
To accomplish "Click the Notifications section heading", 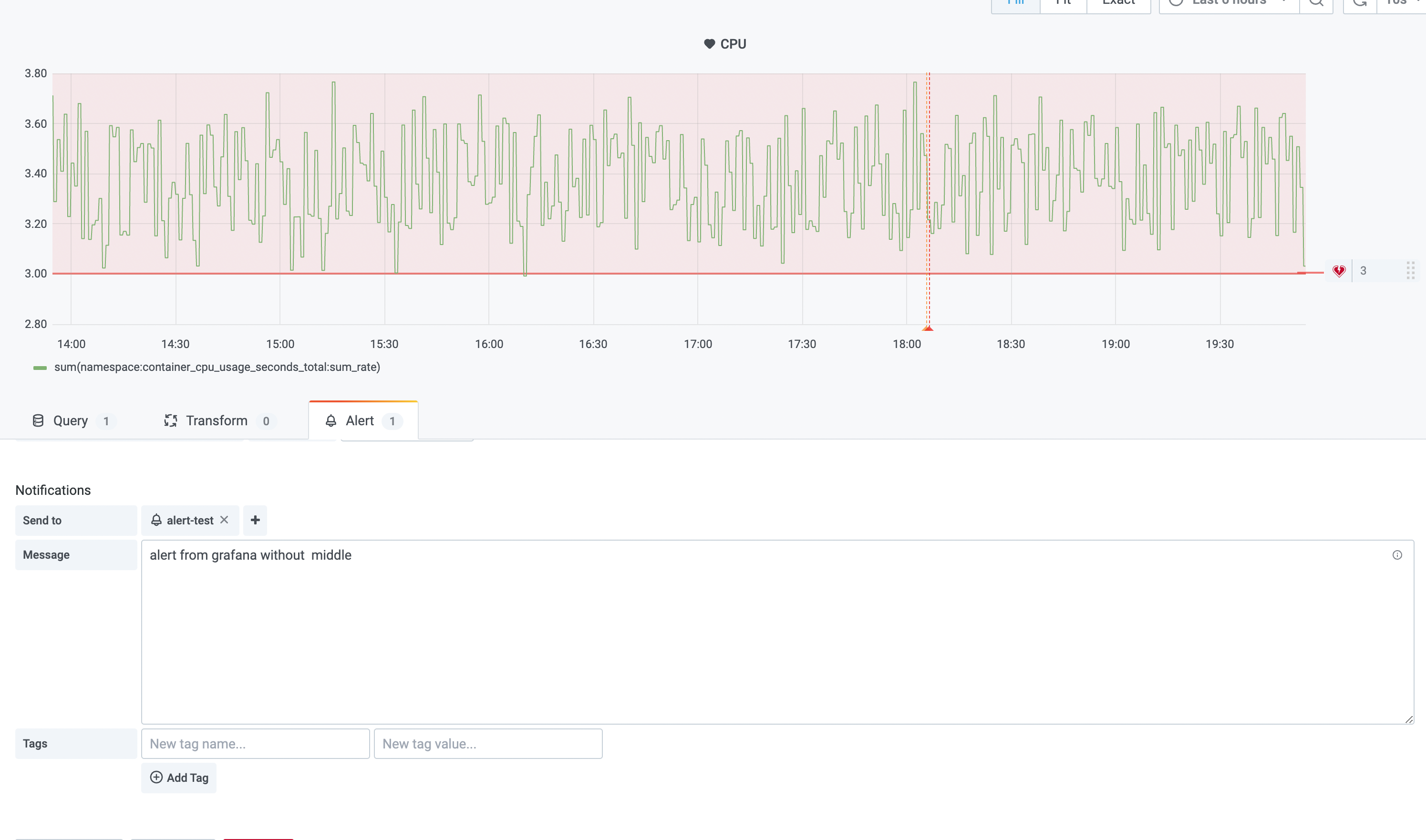I will click(53, 490).
